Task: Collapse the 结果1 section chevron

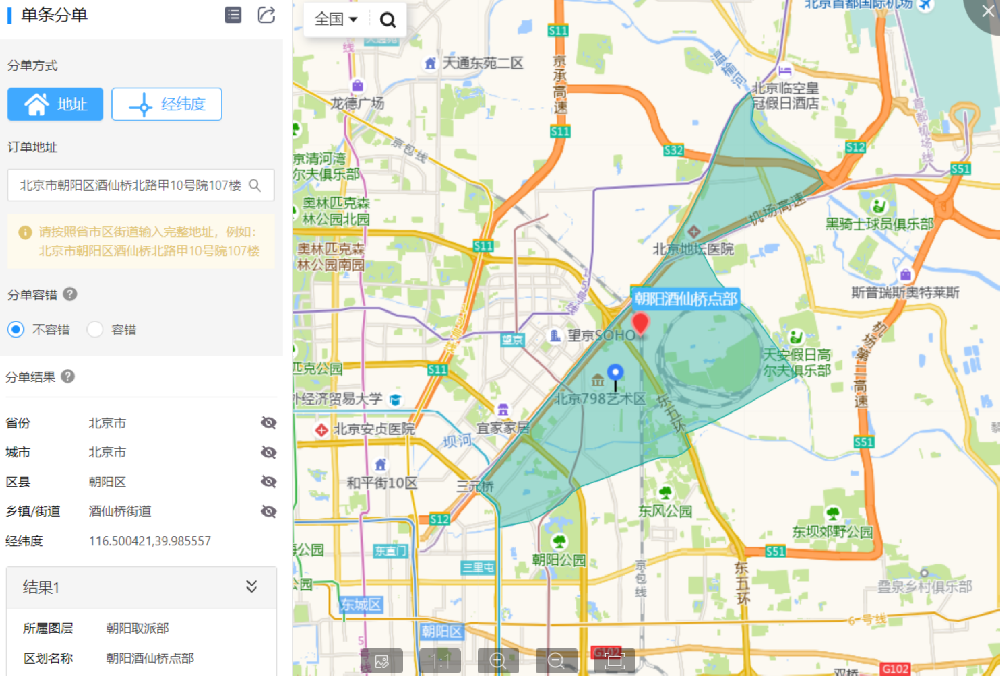Action: click(252, 587)
